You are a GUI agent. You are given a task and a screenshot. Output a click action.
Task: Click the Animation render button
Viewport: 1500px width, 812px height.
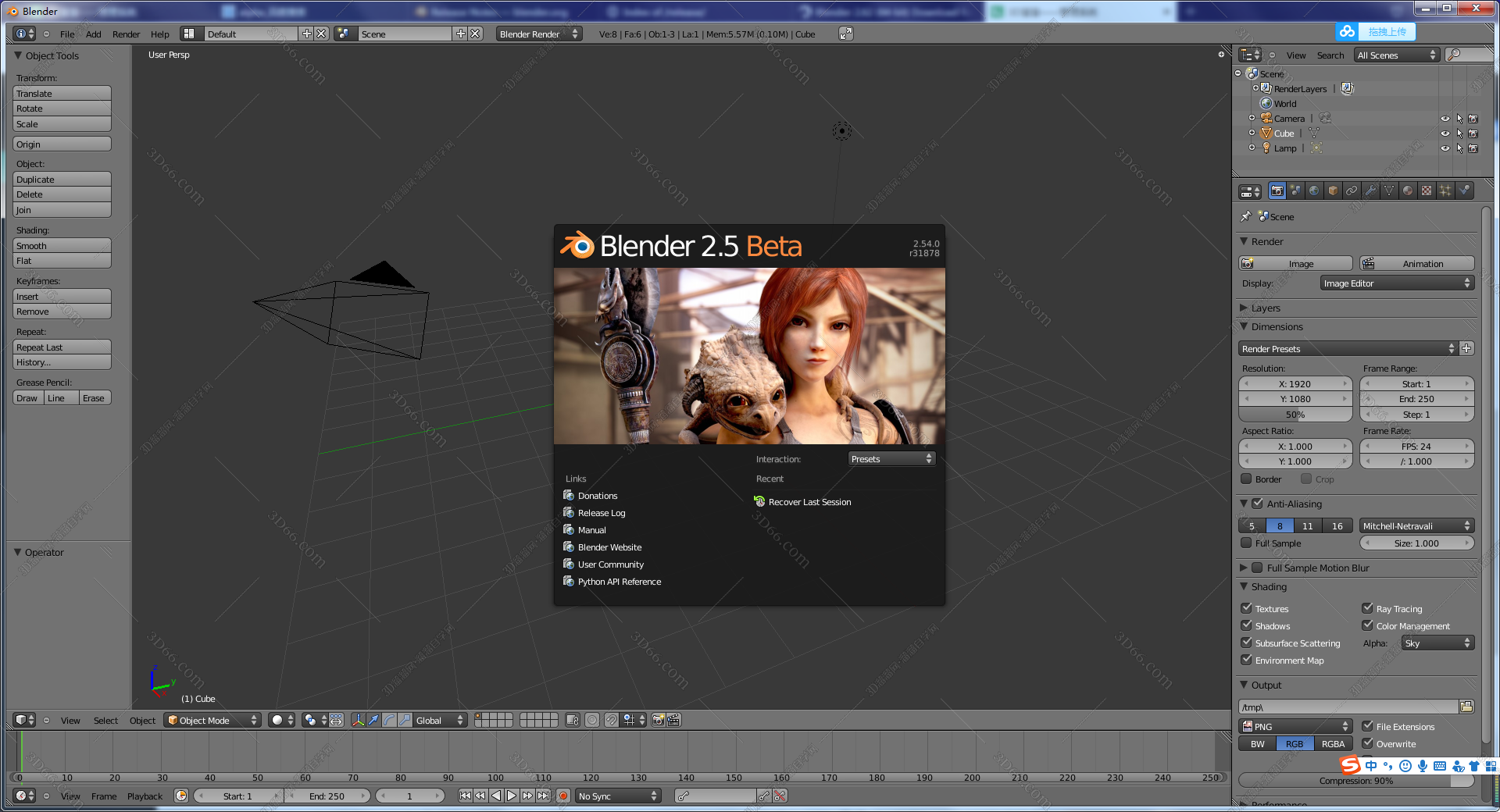click(1416, 264)
